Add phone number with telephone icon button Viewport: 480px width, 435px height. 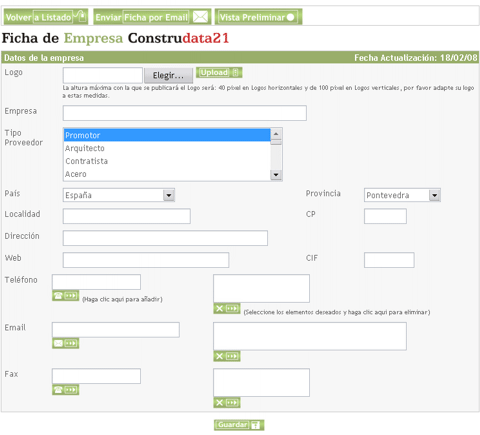[x=66, y=296]
